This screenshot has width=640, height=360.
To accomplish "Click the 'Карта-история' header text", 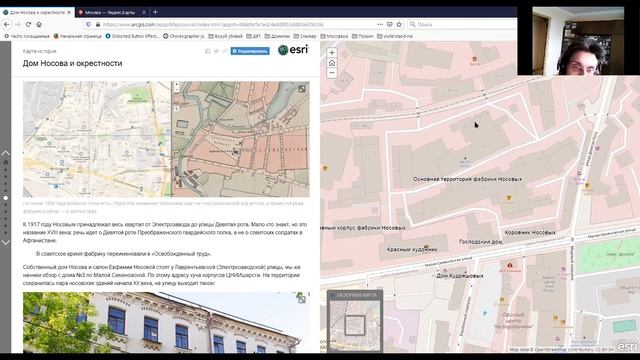I will (x=40, y=51).
